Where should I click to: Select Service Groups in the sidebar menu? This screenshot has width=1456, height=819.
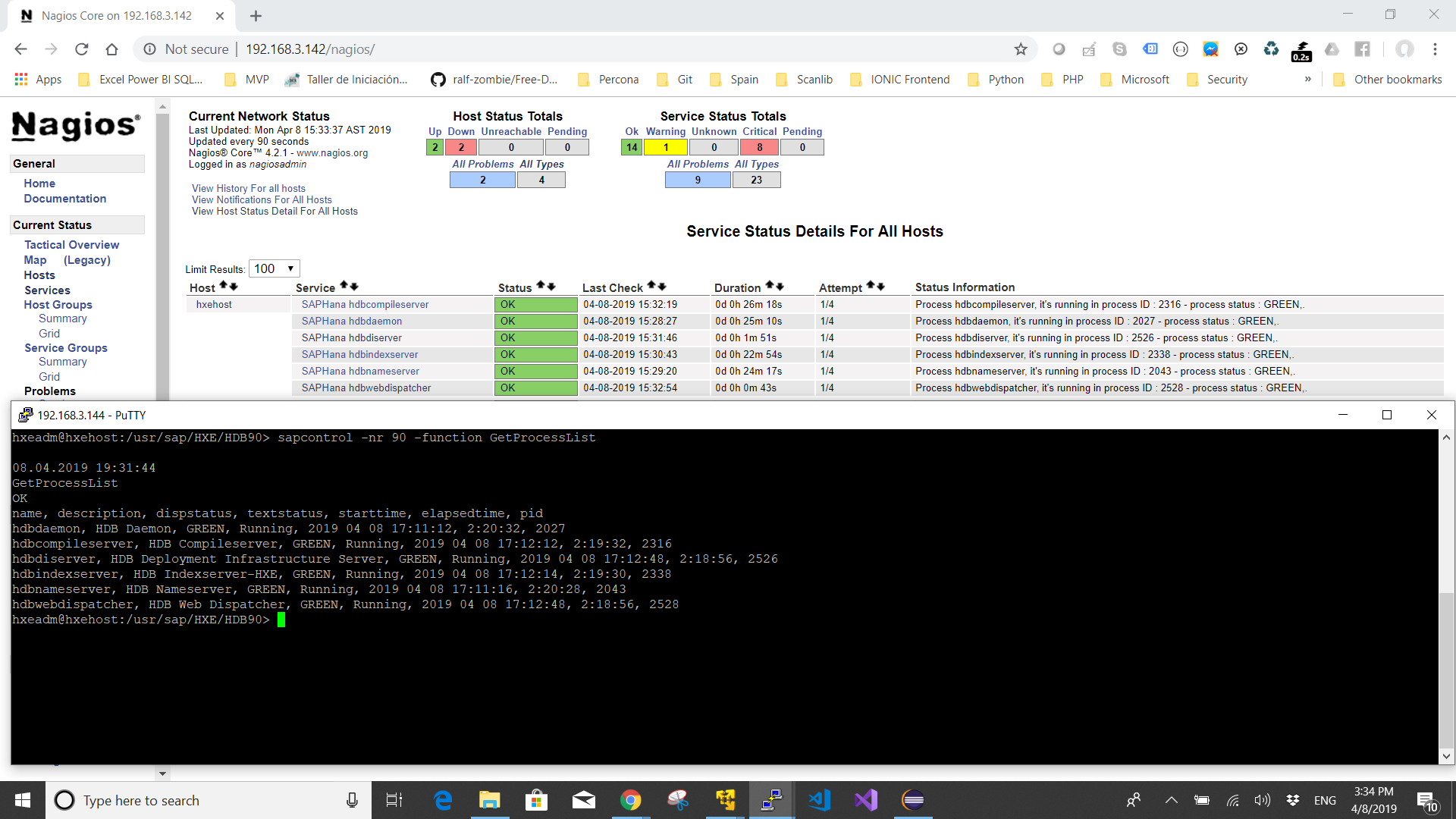pyautogui.click(x=66, y=348)
